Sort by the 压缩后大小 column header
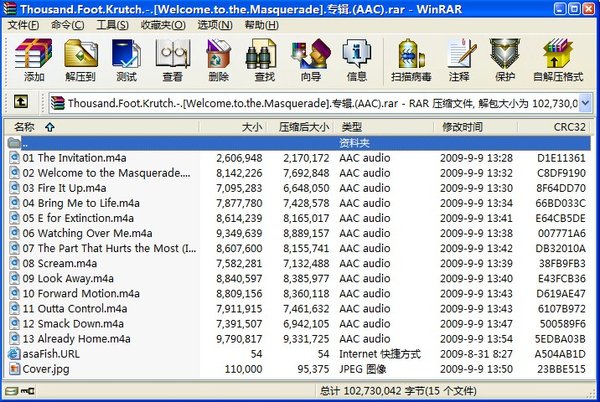This screenshot has width=600, height=402. point(300,127)
